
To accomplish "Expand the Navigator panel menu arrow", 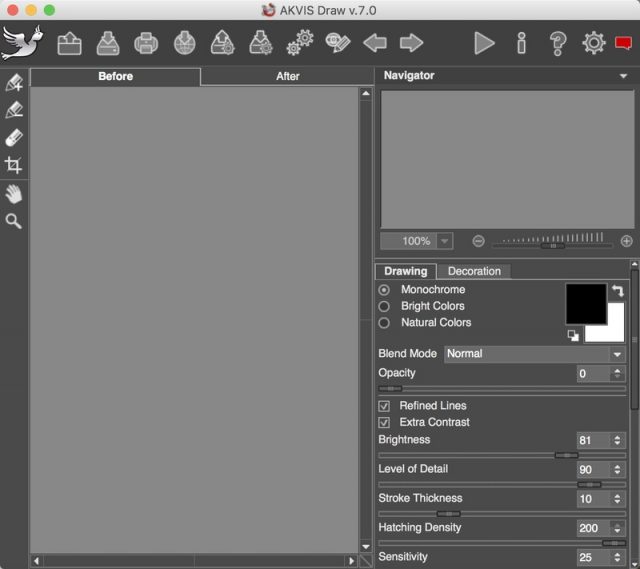I will [x=623, y=76].
